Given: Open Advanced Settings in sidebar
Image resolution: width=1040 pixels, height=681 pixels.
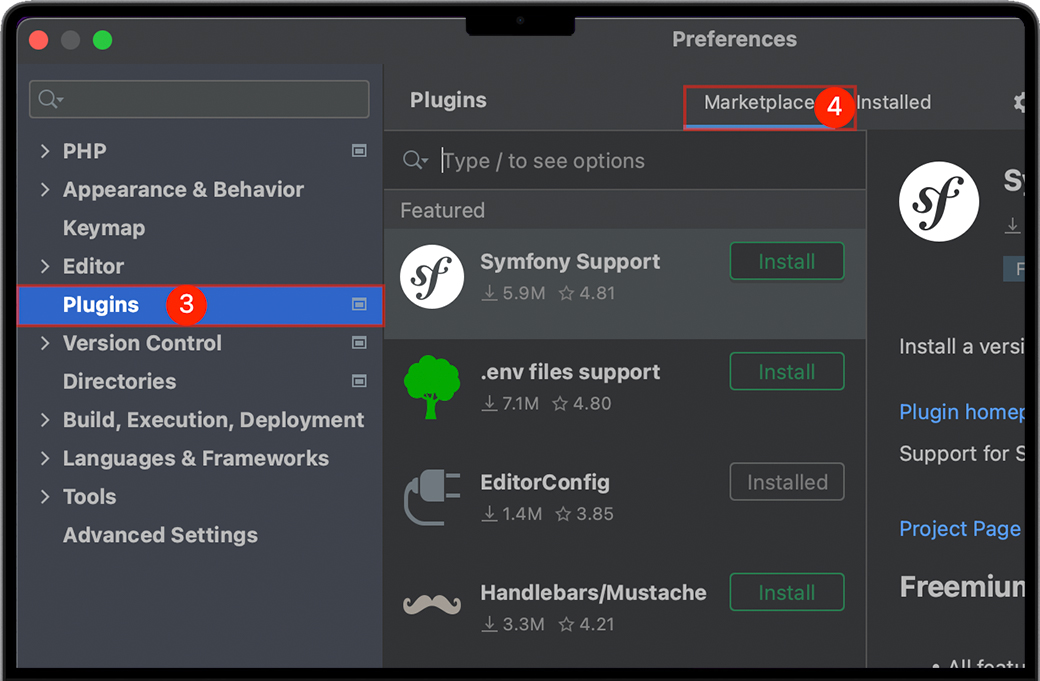Looking at the screenshot, I should click(x=160, y=535).
